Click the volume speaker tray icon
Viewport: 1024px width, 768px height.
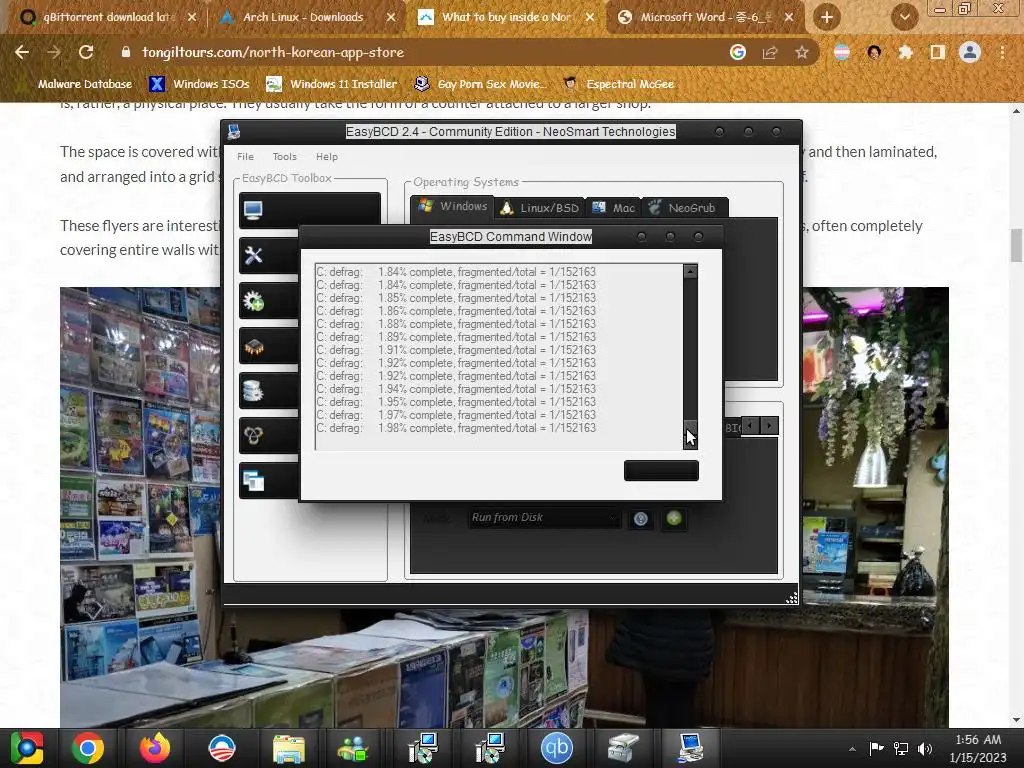click(925, 749)
